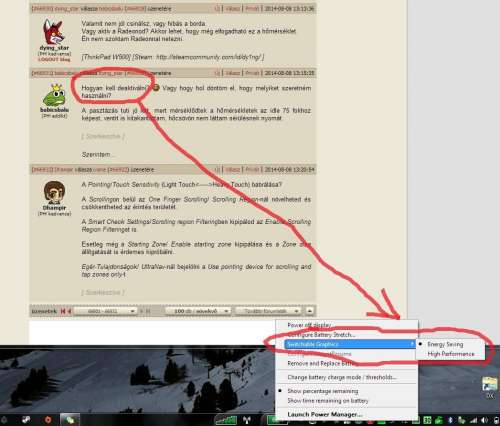Click Válasz in the 13:20:54 post header

(233, 169)
